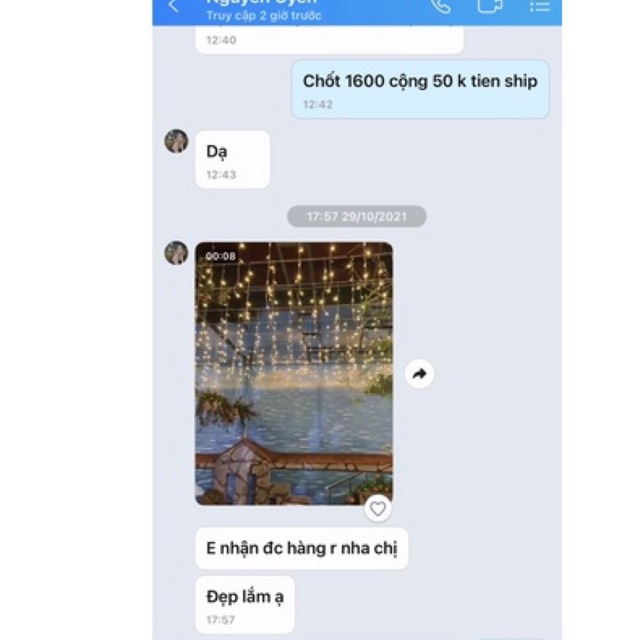Screen dimensions: 640x640
Task: Select the "Đẹp lắm ạ" message bubble
Action: (x=245, y=605)
